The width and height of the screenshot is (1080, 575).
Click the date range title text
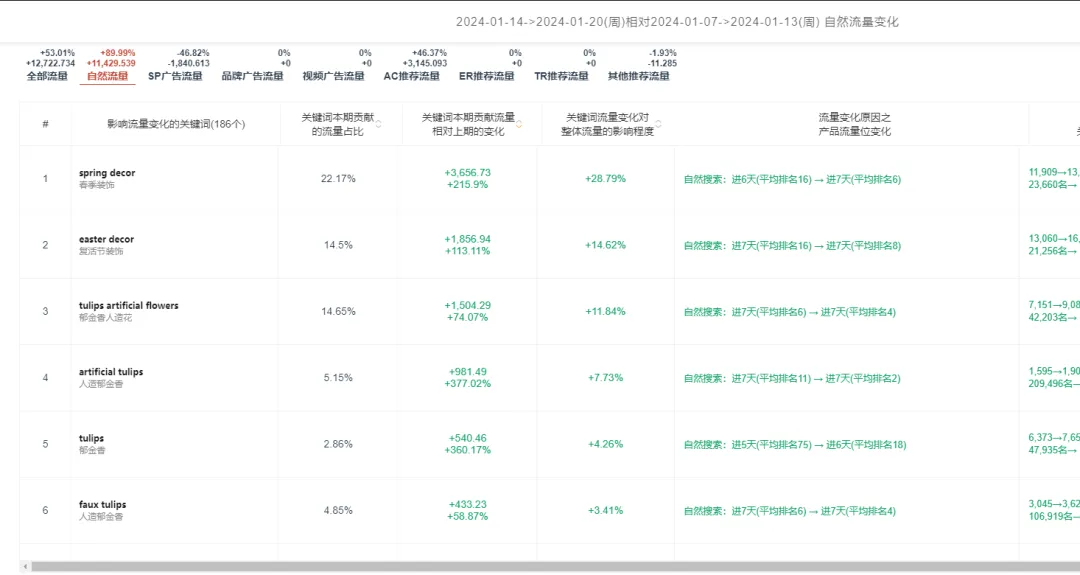pyautogui.click(x=677, y=22)
